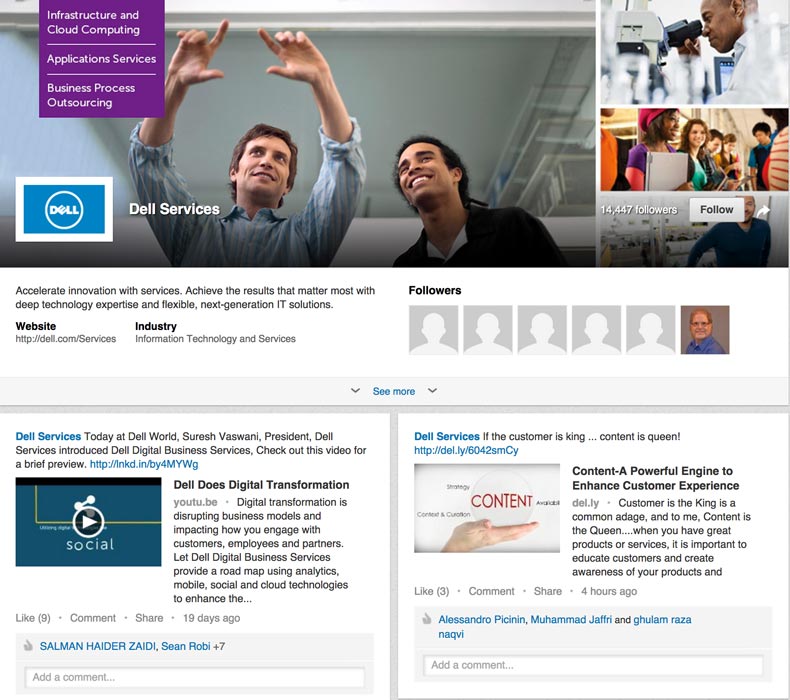This screenshot has width=790, height=700.
Task: Open the del.ly/6042smCy link
Action: 466,450
